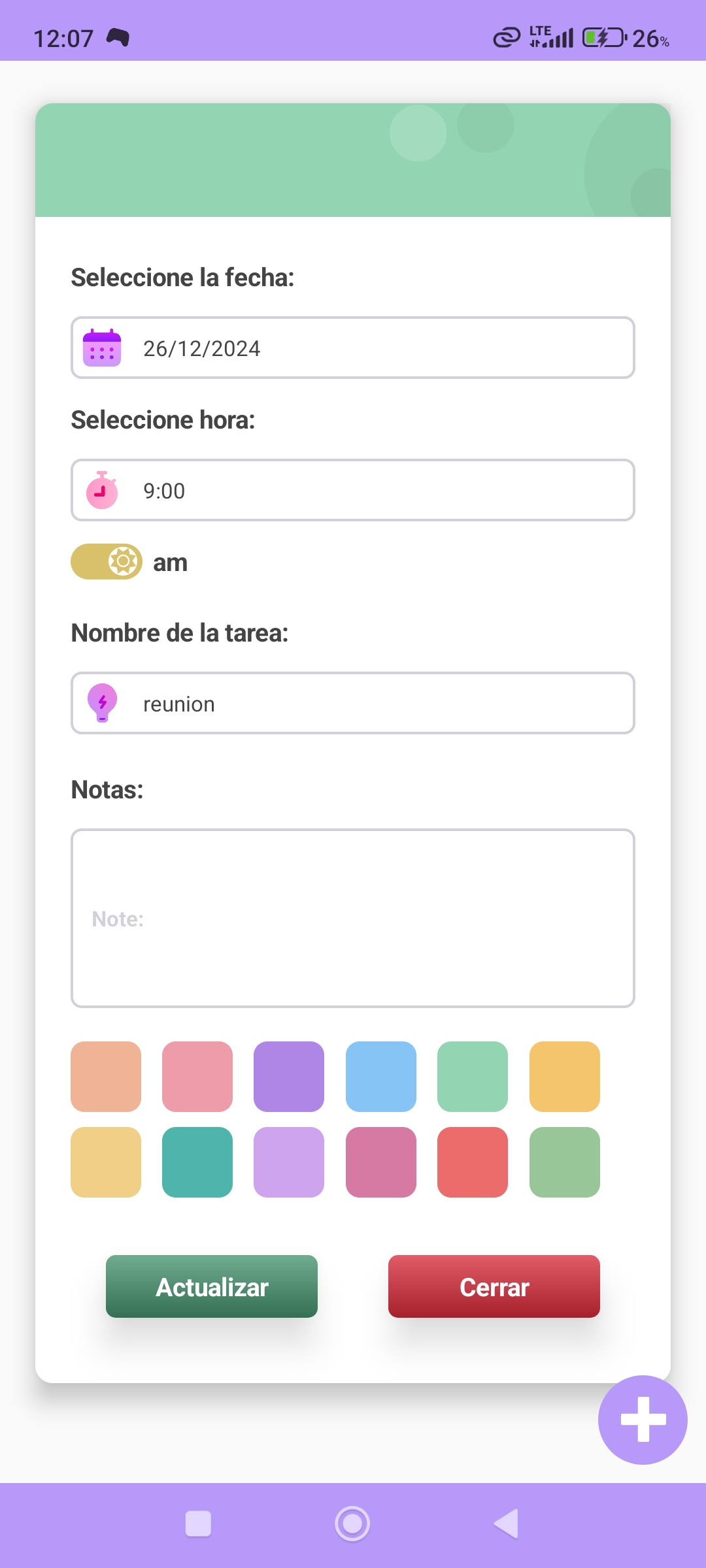Click the task name field containing reunion
The height and width of the screenshot is (1568, 706).
click(x=353, y=703)
